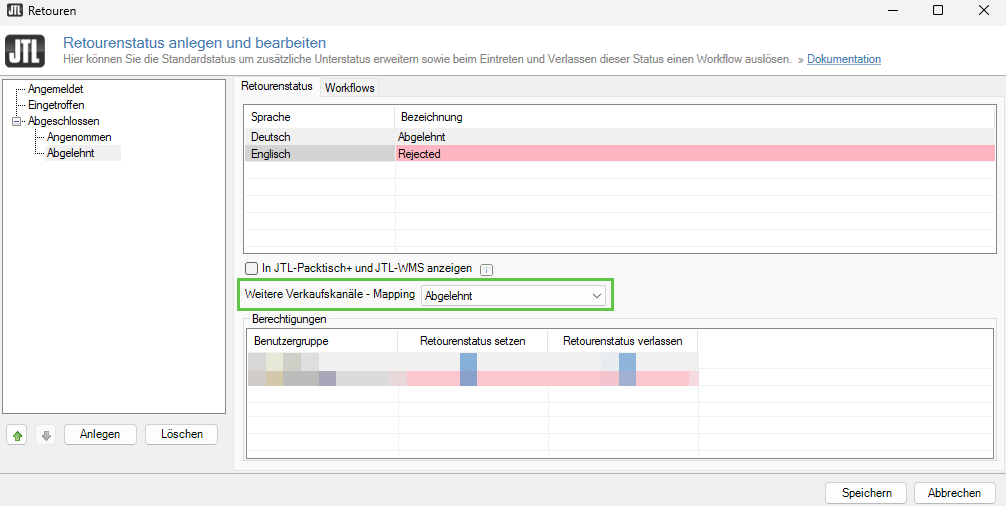Maximize the Retouren window
Image resolution: width=1006 pixels, height=506 pixels.
tap(937, 10)
